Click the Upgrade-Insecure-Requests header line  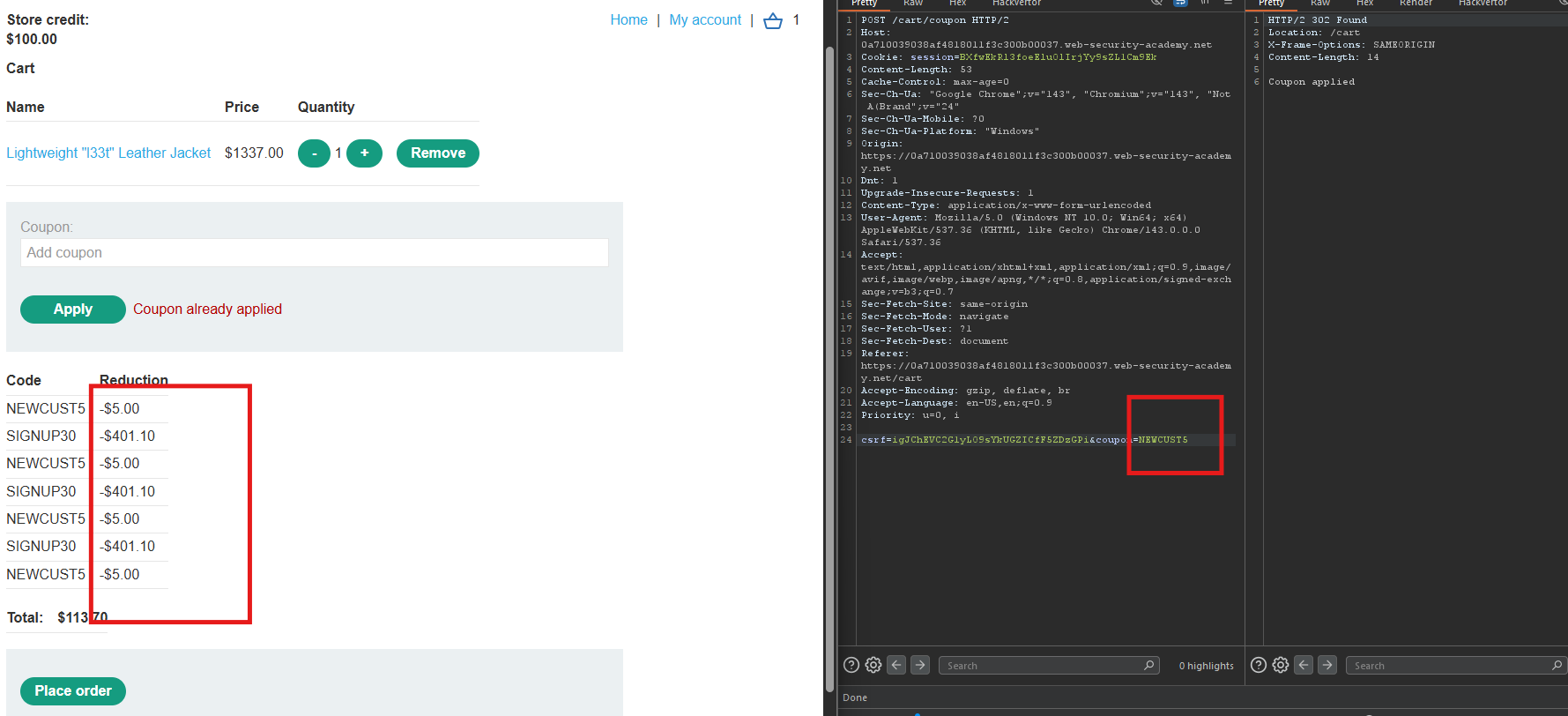[947, 193]
